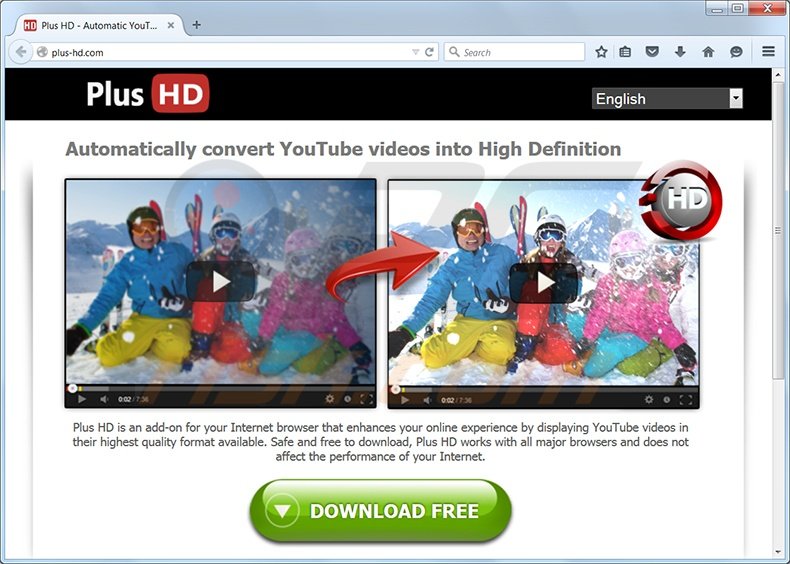
Task: Open a new tab with plus button
Action: click(x=196, y=25)
